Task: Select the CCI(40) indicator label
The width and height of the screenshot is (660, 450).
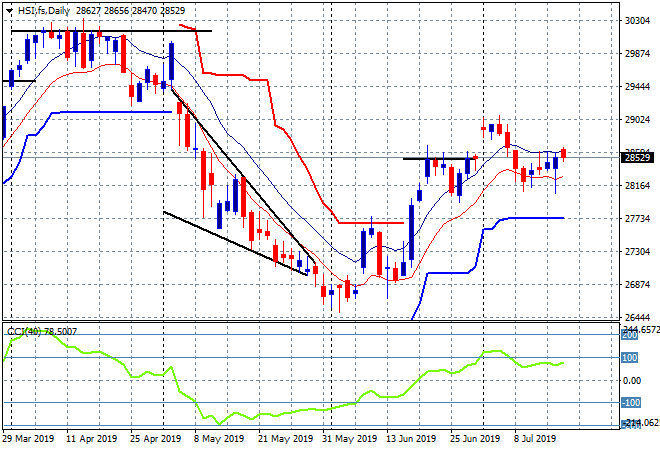Action: coord(24,332)
